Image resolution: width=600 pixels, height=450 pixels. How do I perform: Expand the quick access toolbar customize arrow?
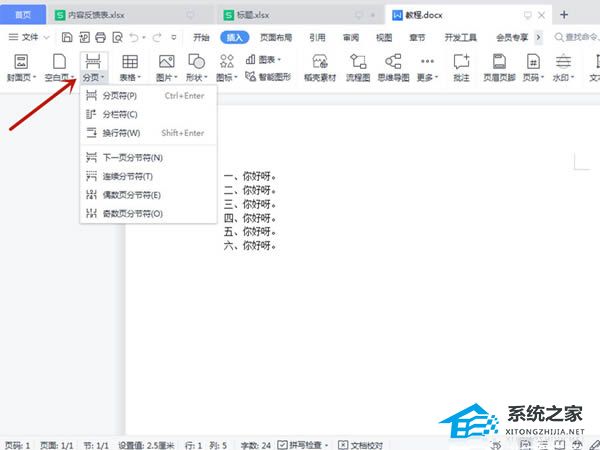point(174,37)
